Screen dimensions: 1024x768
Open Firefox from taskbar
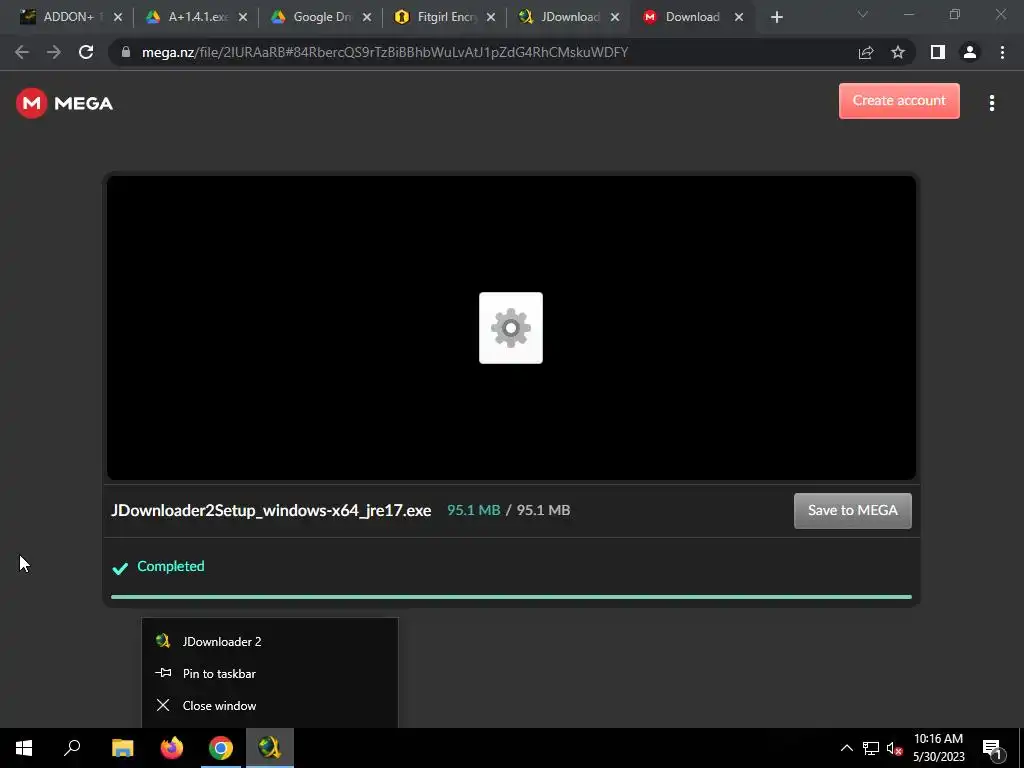point(172,748)
